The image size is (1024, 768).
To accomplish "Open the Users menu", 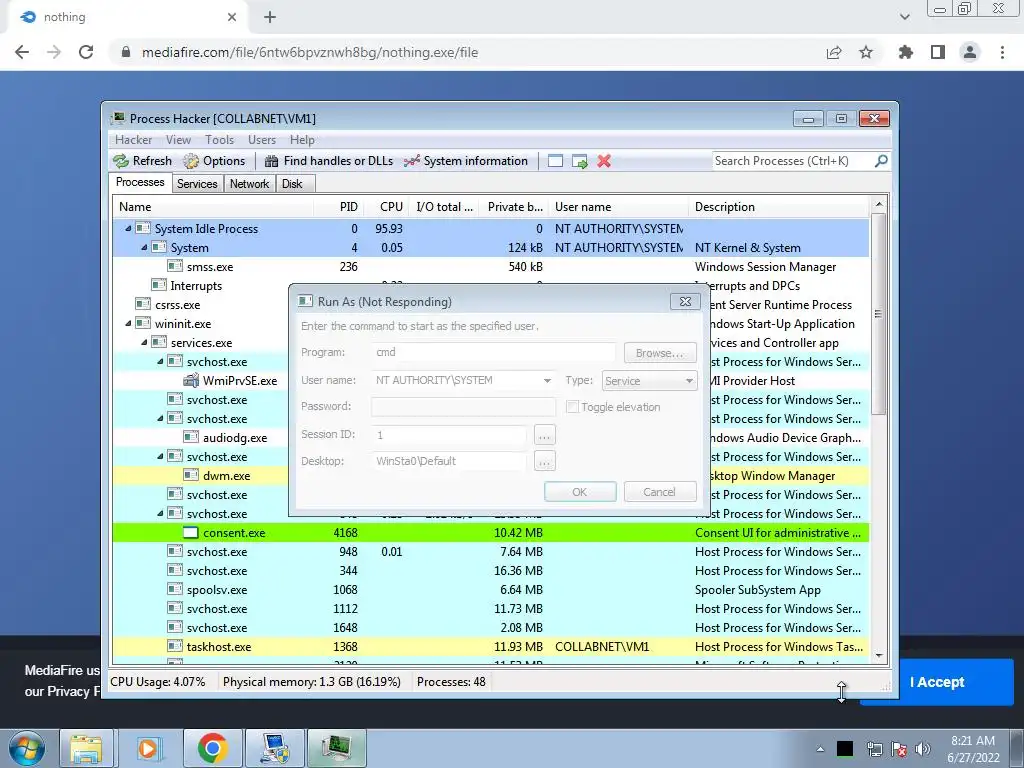I will pos(262,140).
